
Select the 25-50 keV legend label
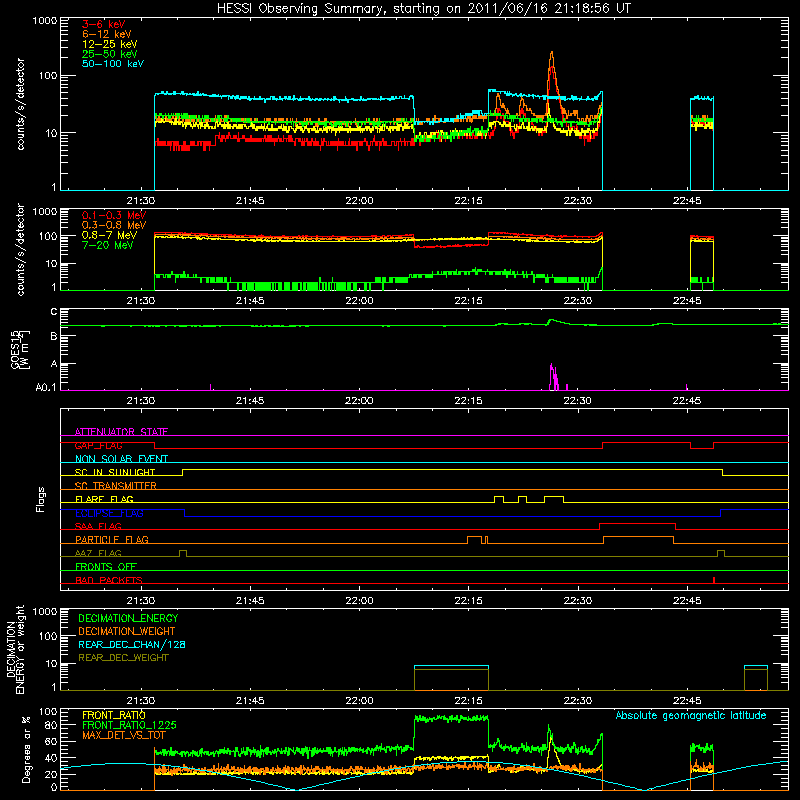pyautogui.click(x=110, y=54)
